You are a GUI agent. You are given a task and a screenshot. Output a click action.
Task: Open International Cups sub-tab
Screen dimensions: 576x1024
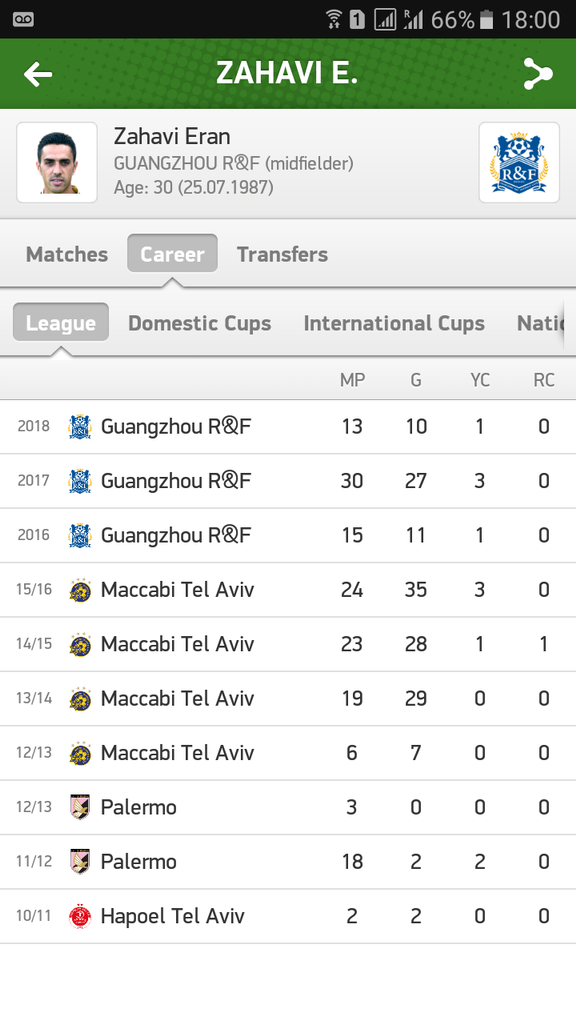[394, 323]
